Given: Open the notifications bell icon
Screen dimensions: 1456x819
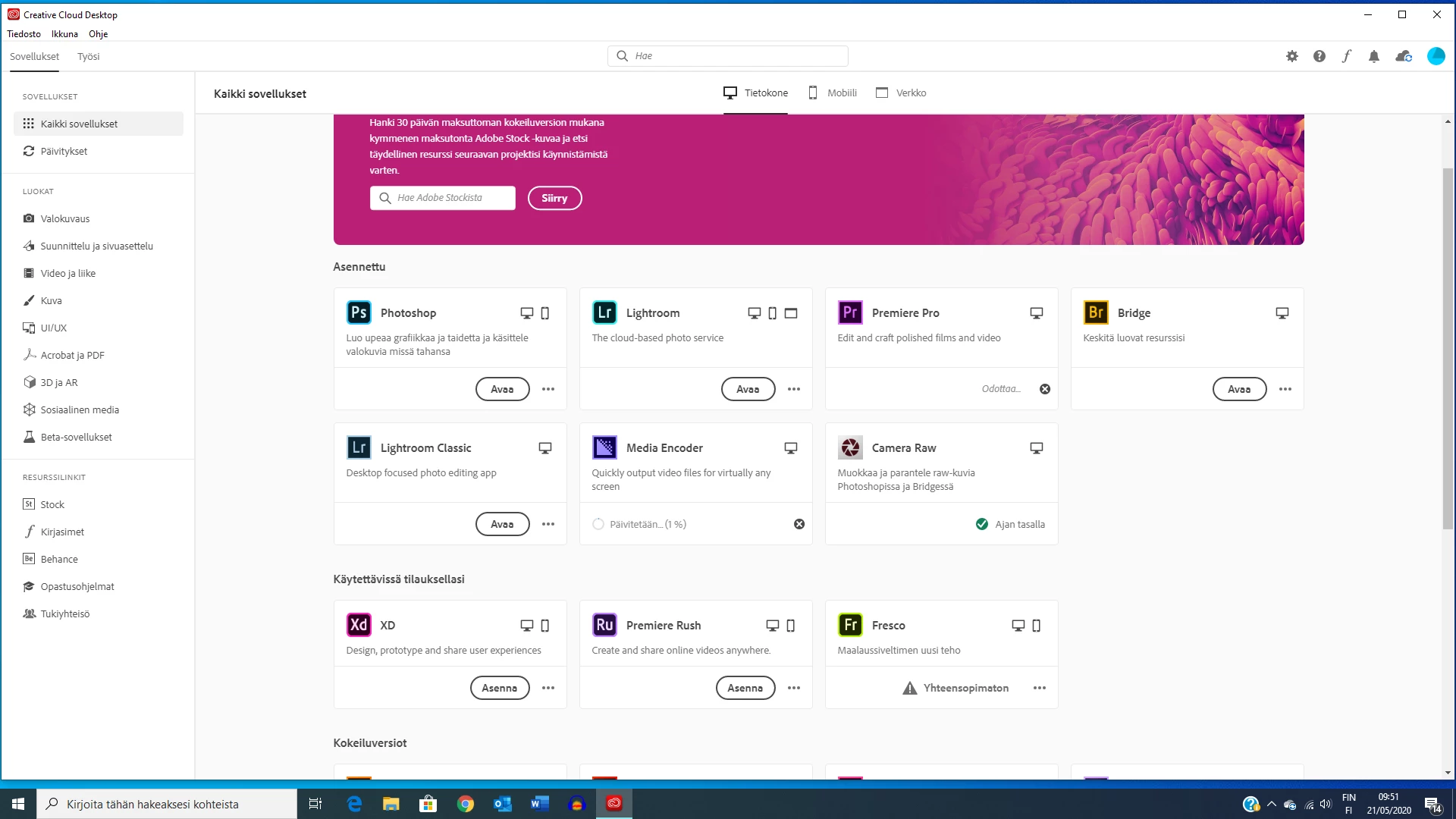Looking at the screenshot, I should coord(1373,56).
